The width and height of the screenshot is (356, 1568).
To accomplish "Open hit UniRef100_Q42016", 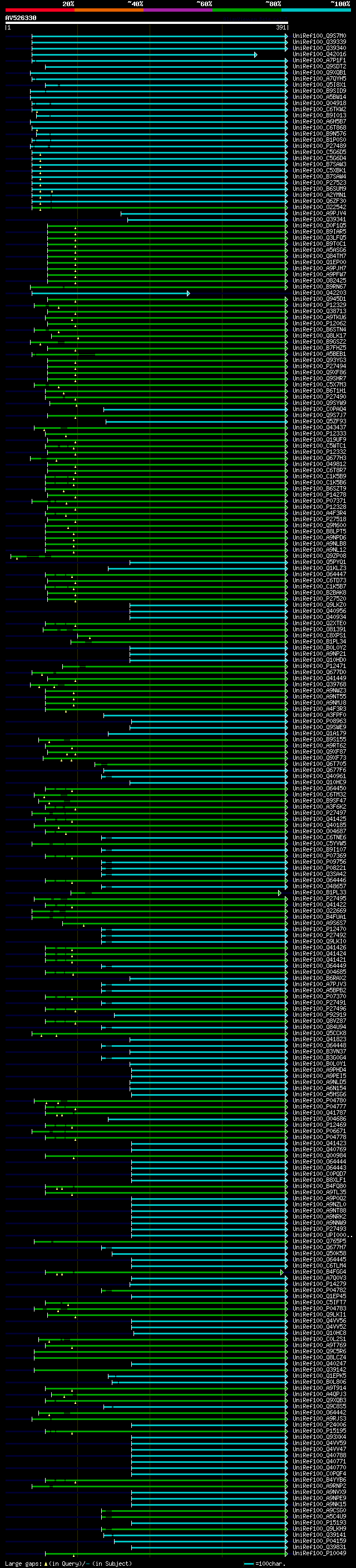I will coord(319,54).
